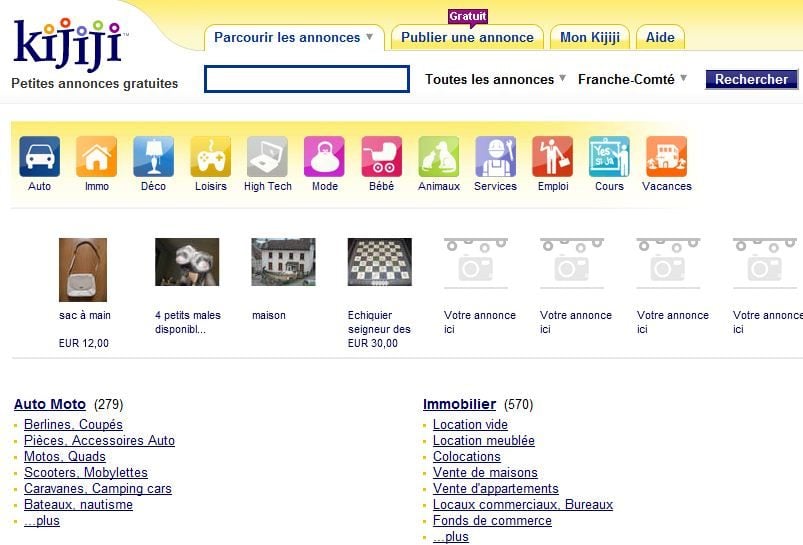
Task: Click the EUR 12,00 price
Action: pyautogui.click(x=84, y=343)
